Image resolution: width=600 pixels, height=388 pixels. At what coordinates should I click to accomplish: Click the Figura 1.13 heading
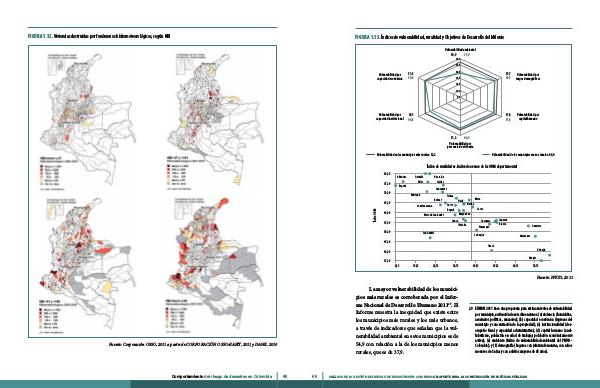(429, 37)
